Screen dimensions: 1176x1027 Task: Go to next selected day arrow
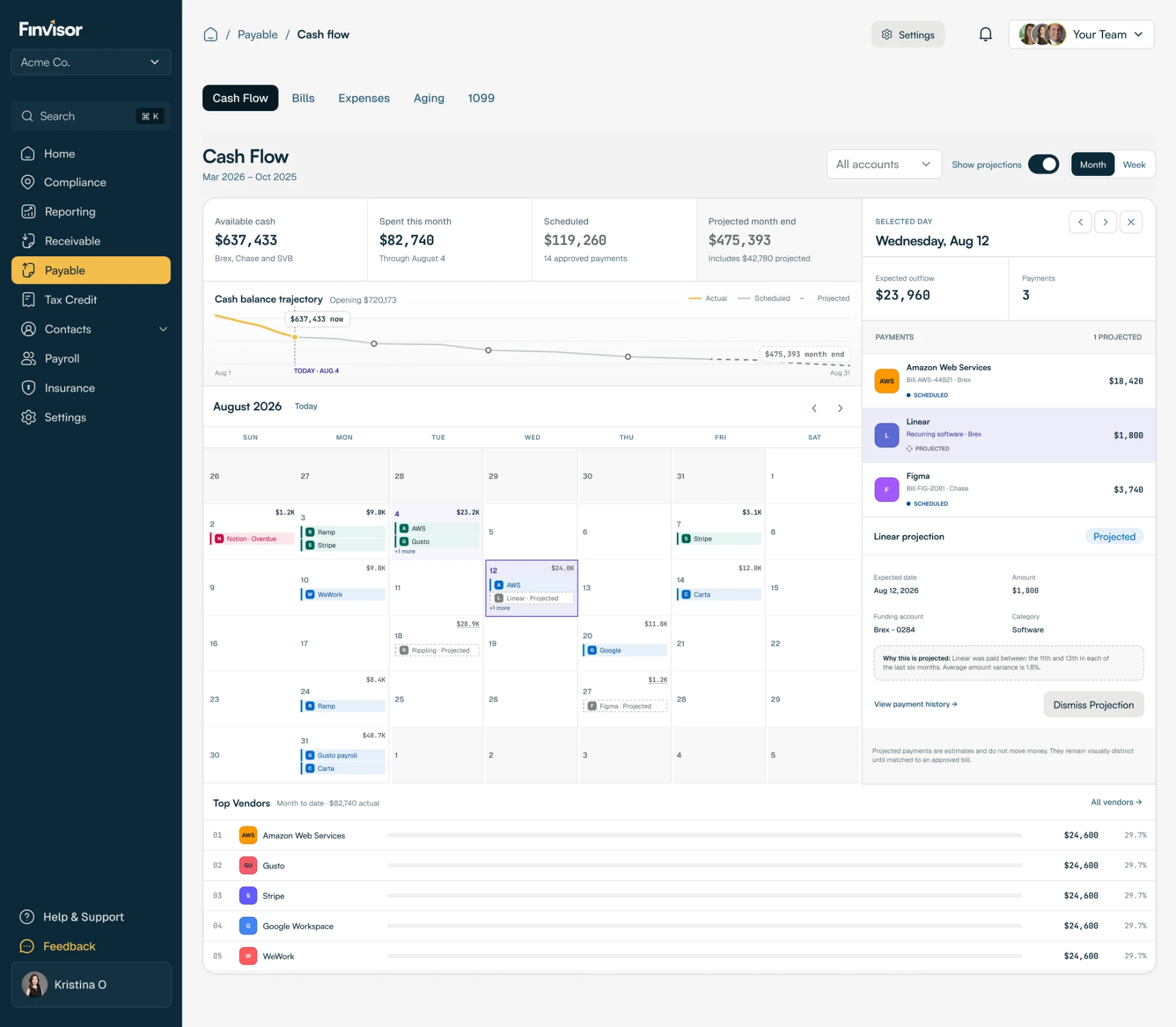tap(1105, 222)
